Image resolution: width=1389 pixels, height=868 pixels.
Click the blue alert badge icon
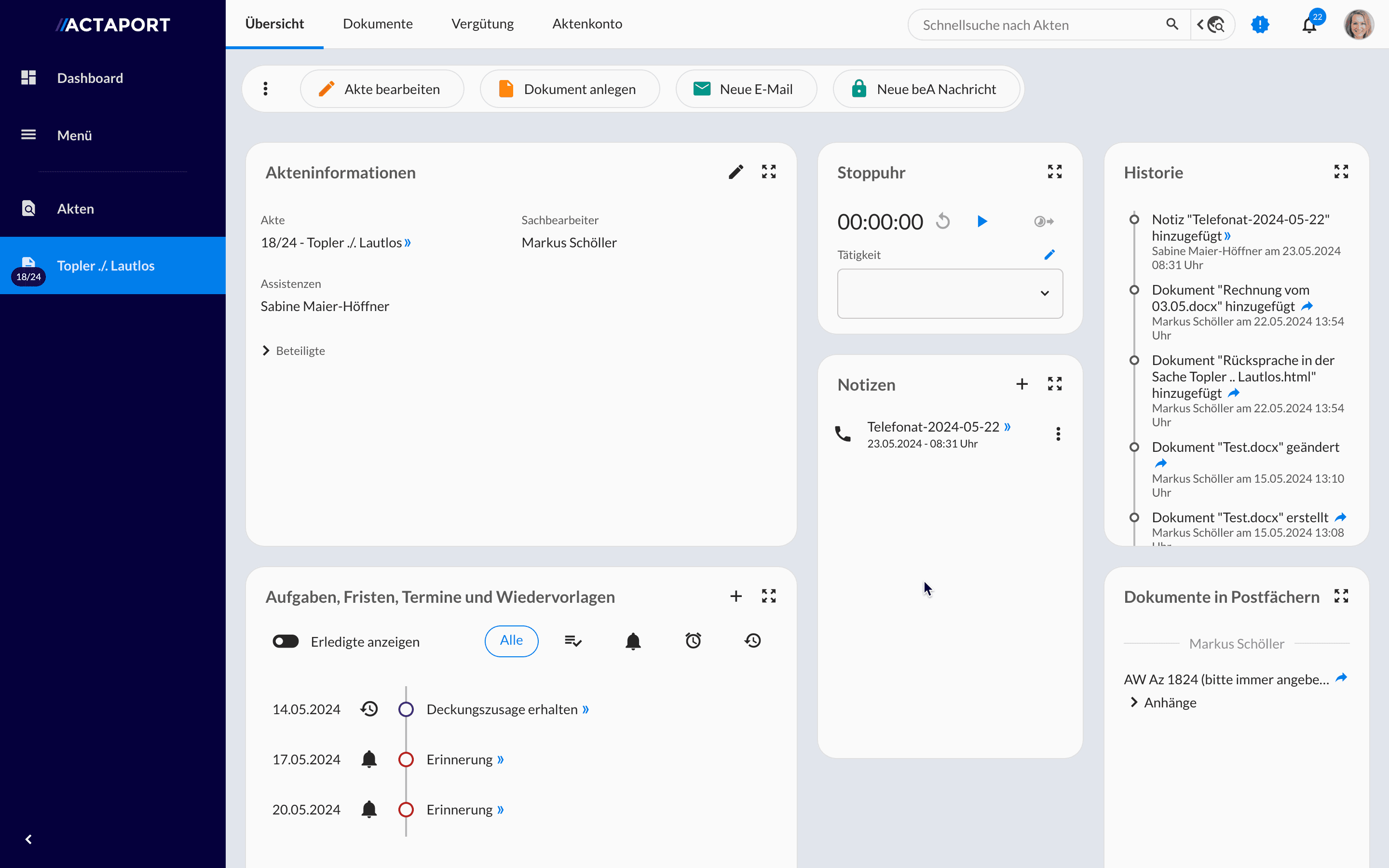[x=1260, y=25]
